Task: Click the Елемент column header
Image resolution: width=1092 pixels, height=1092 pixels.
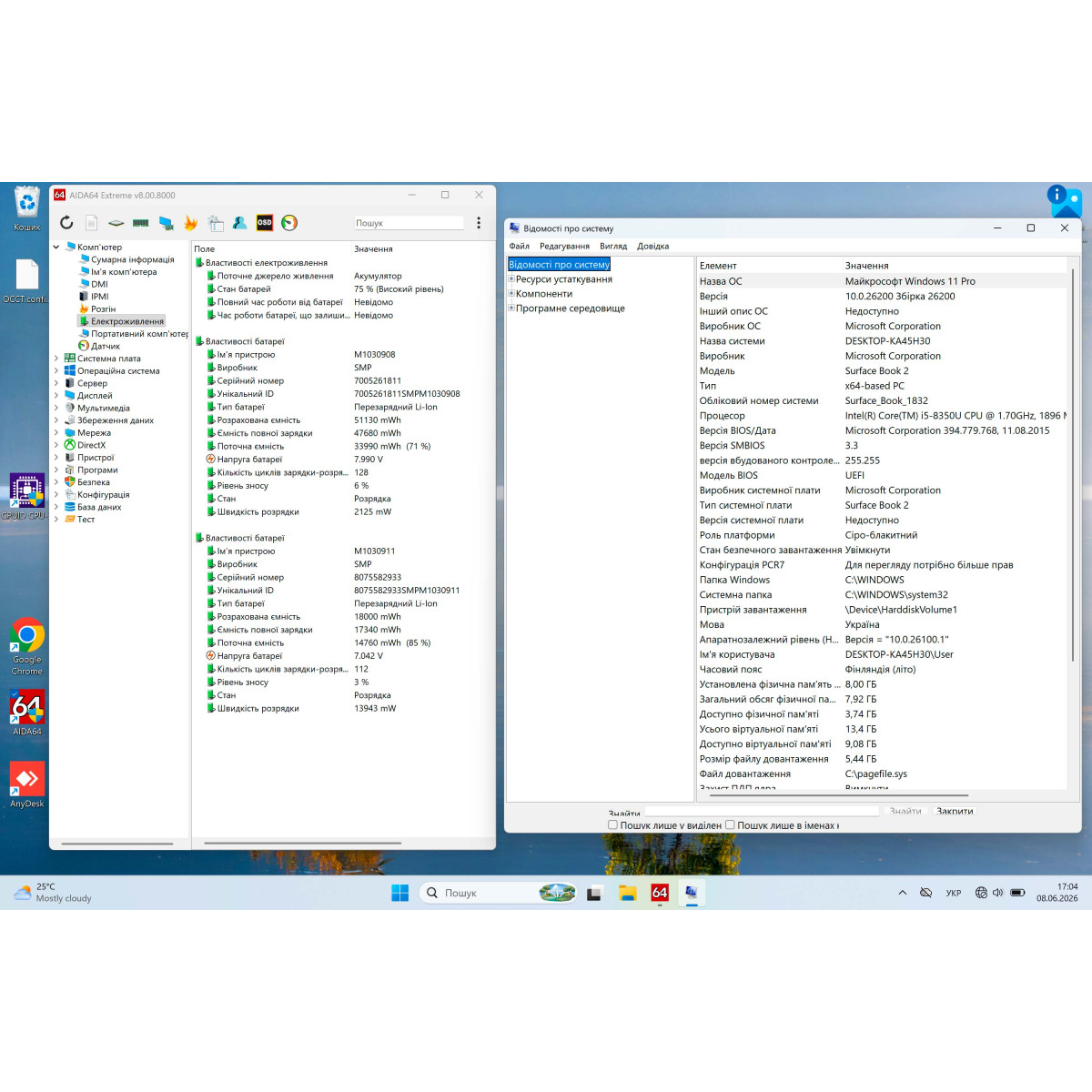Action: tap(718, 266)
